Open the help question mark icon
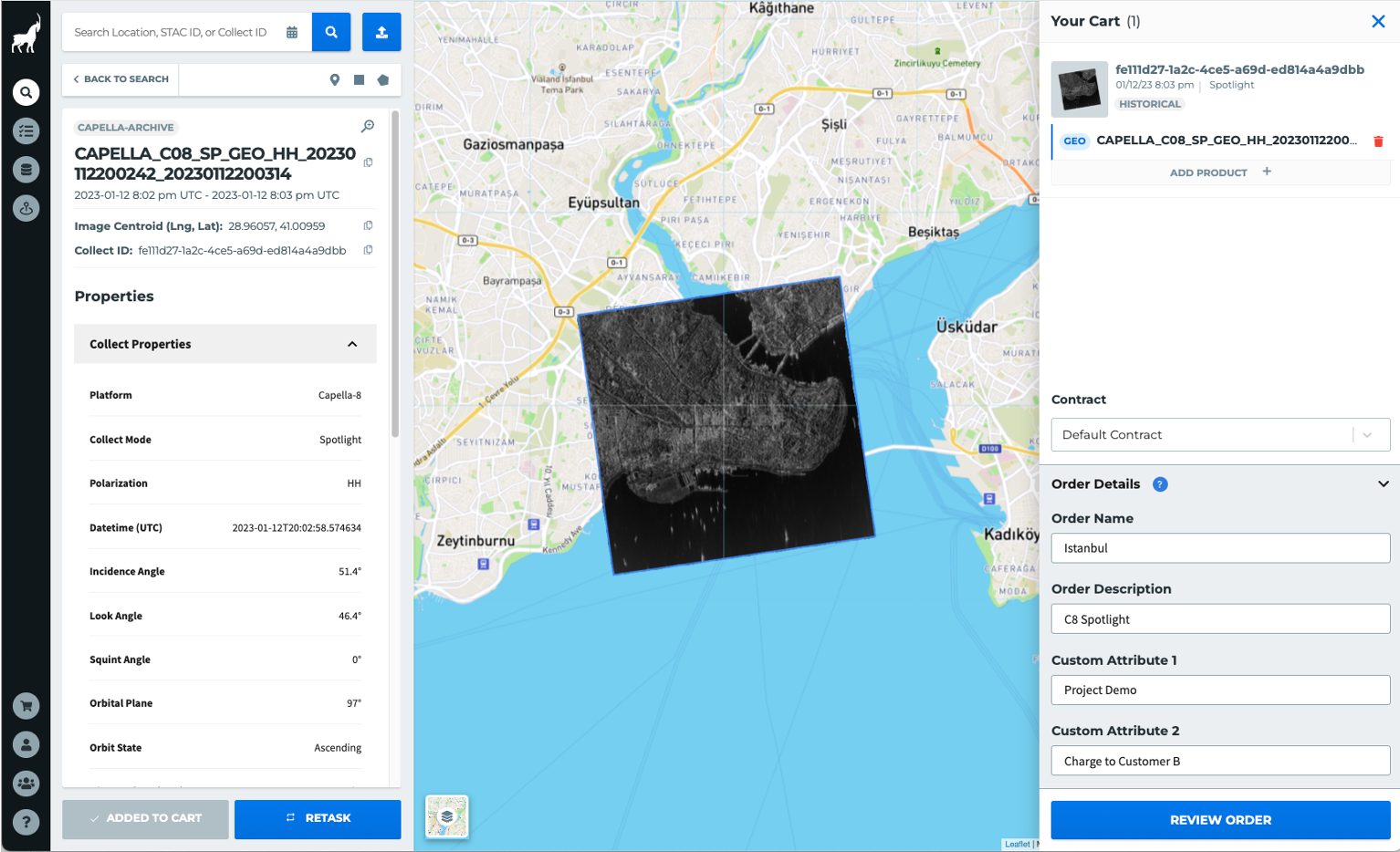 coord(26,822)
